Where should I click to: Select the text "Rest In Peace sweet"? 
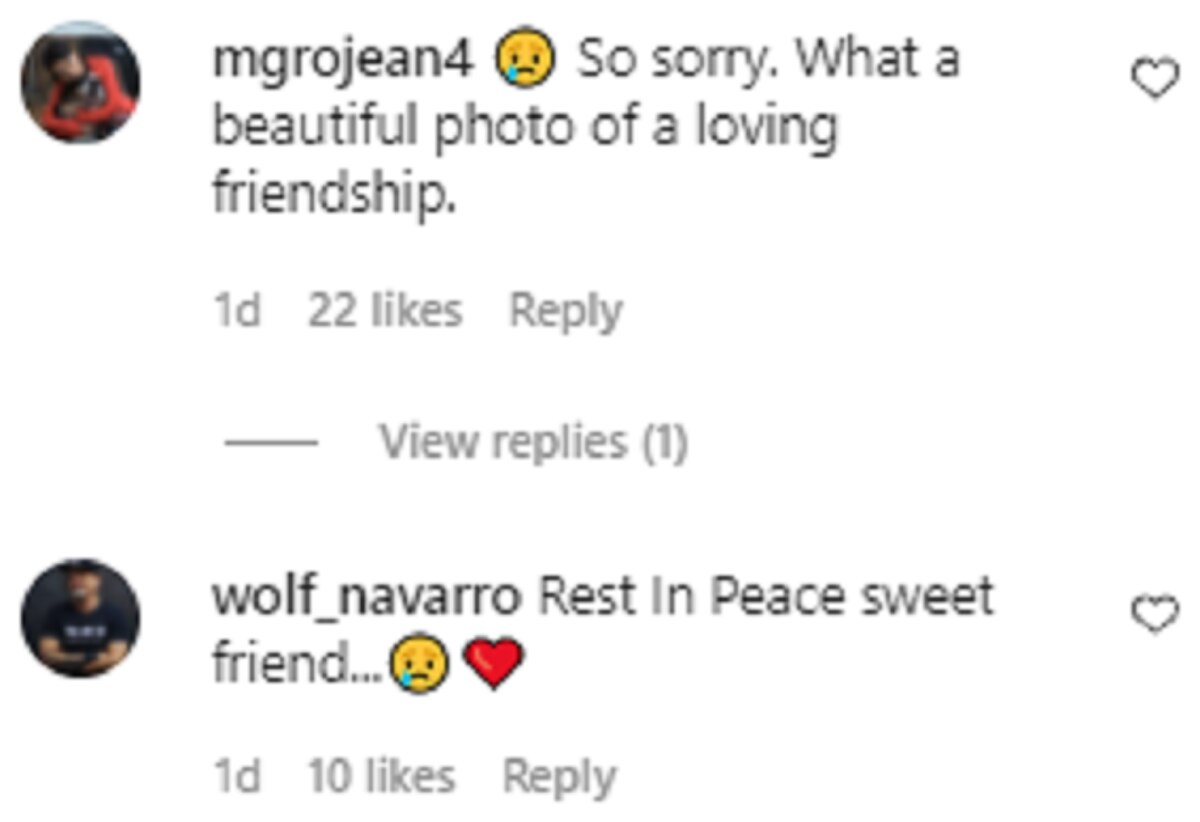[x=767, y=597]
